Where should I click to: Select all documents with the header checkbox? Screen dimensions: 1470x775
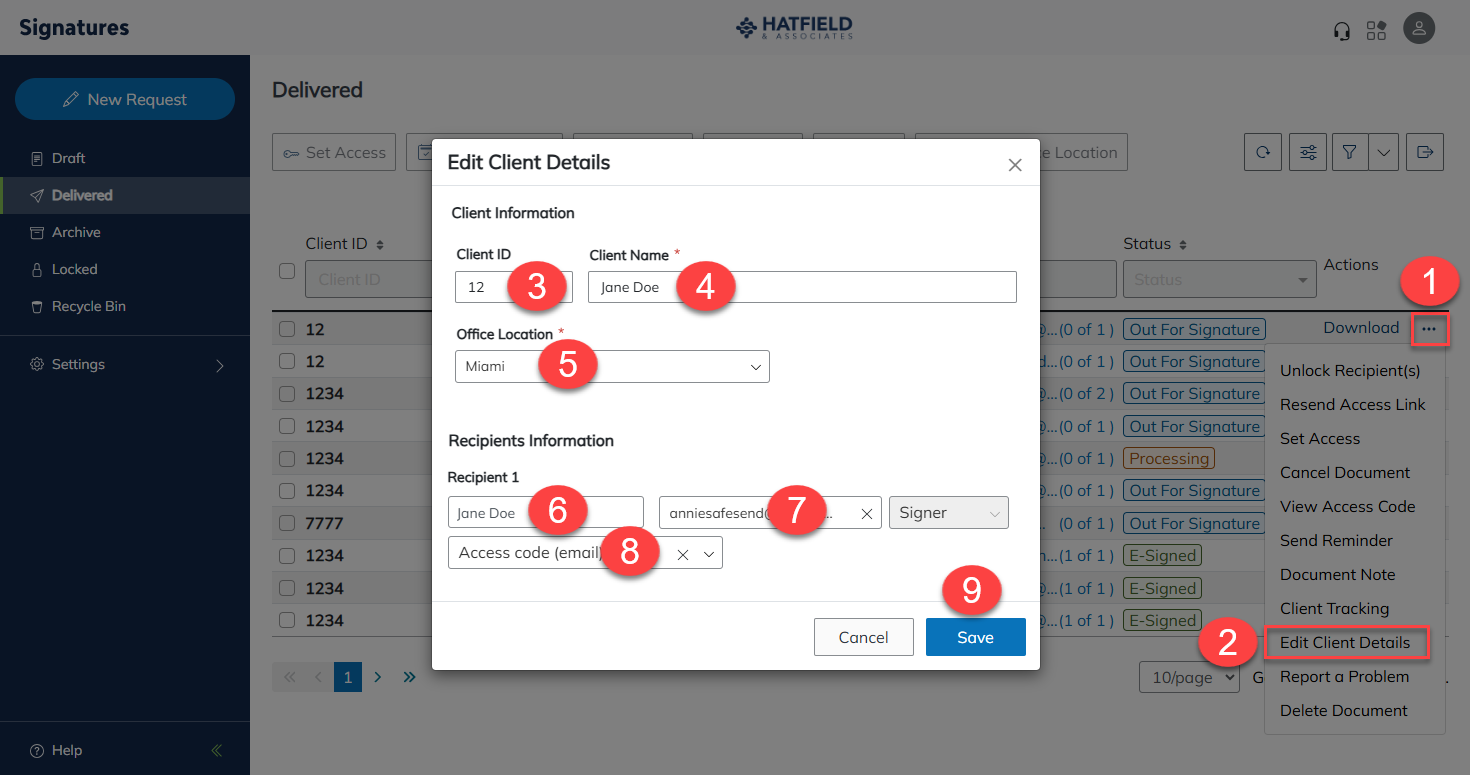pos(285,271)
